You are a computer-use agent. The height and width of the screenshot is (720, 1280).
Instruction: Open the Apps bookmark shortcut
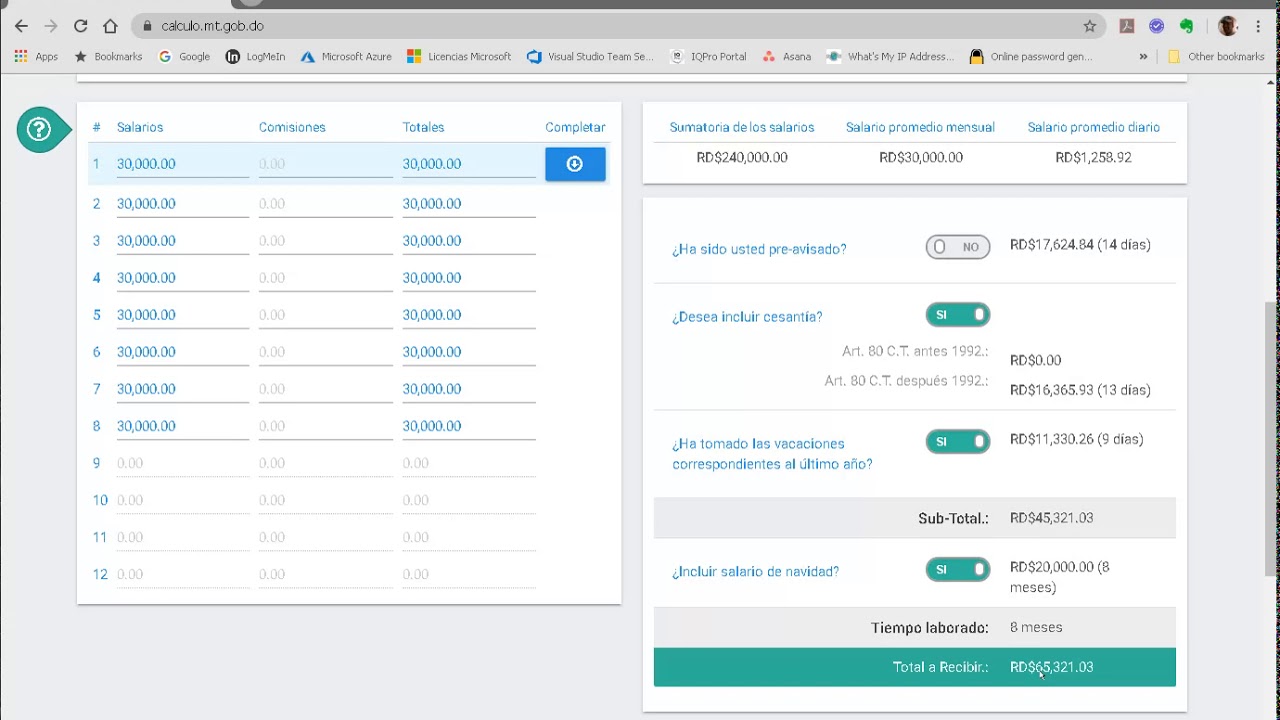[36, 57]
